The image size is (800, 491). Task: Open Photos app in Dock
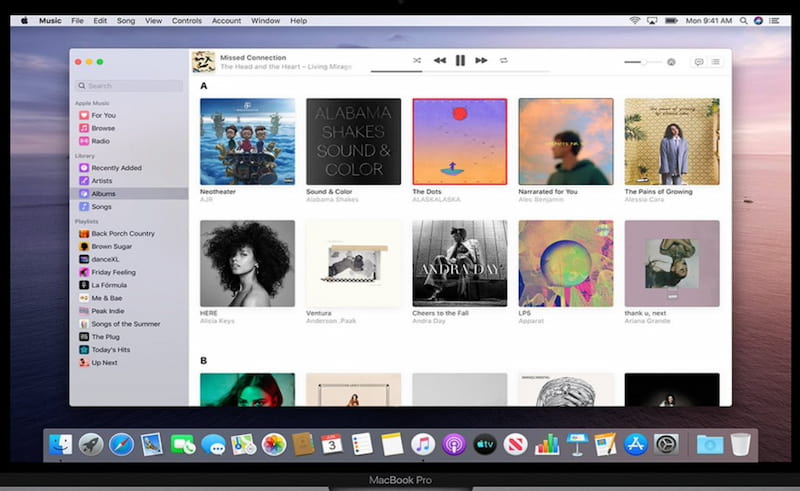click(x=274, y=445)
